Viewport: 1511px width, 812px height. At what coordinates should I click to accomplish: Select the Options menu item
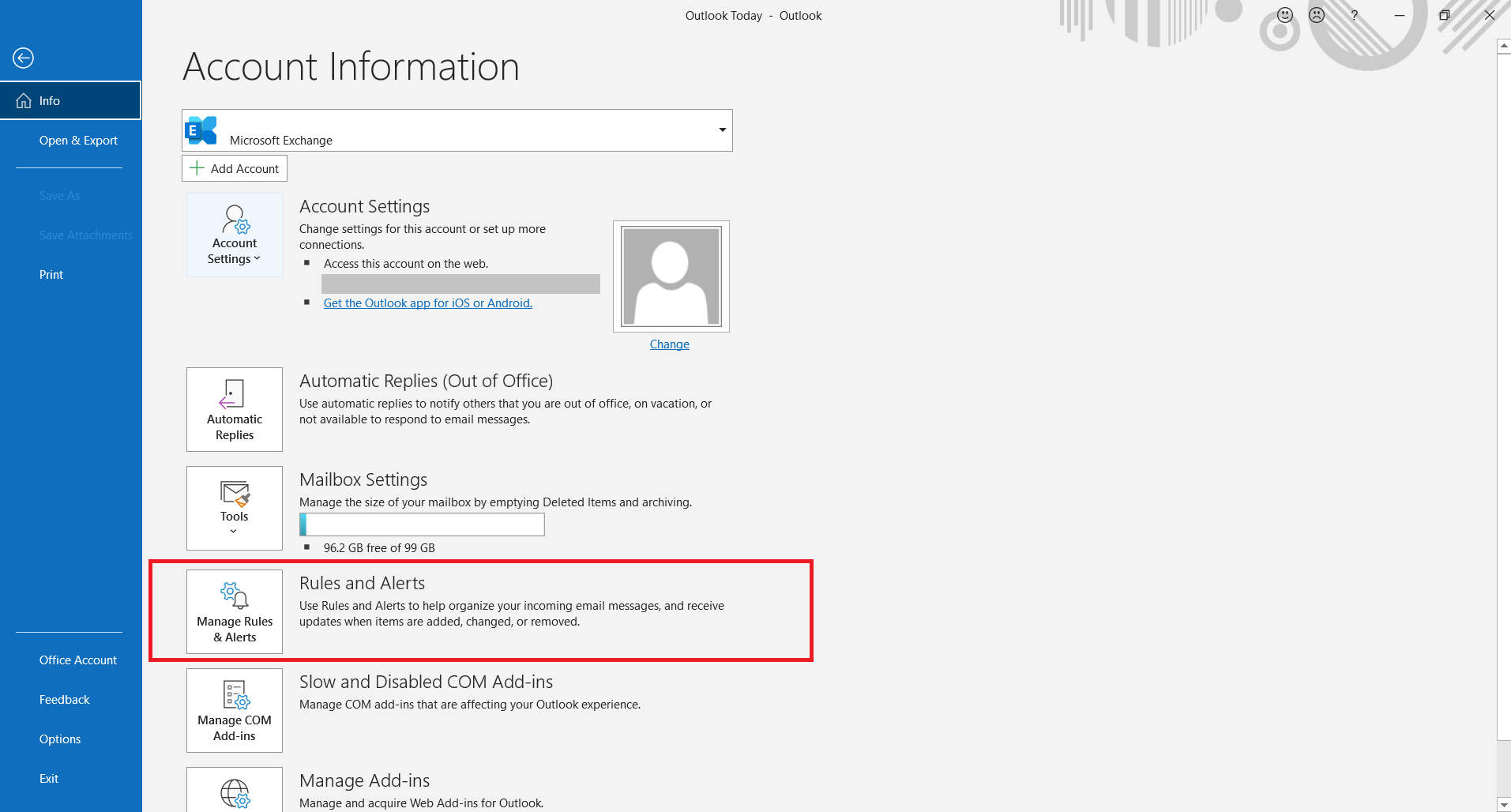point(60,739)
